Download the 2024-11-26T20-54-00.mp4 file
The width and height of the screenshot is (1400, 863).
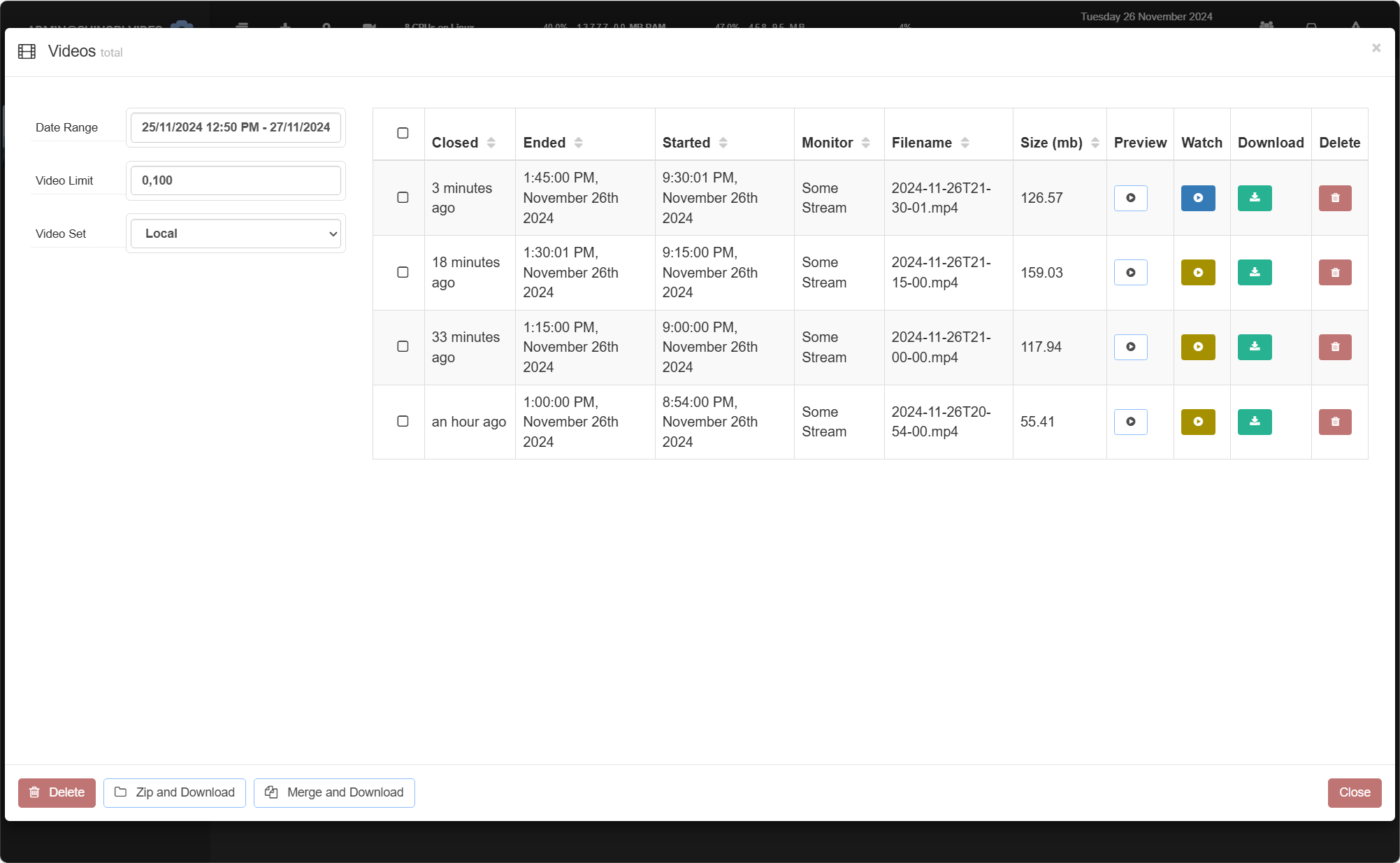[x=1255, y=422]
